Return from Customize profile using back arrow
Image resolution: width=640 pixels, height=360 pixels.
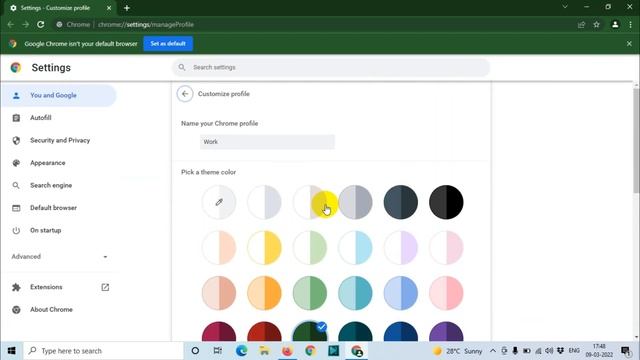[185, 94]
